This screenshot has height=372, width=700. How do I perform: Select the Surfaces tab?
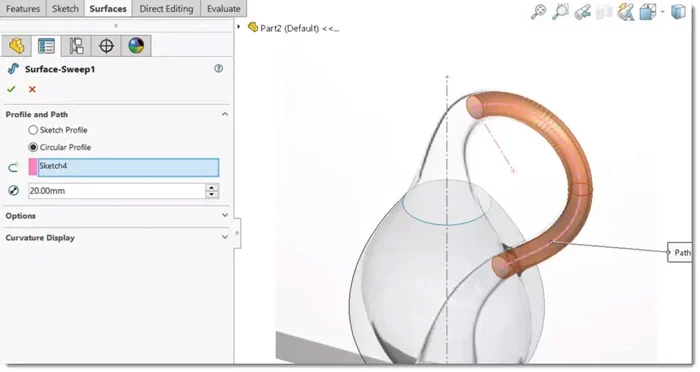pos(108,8)
